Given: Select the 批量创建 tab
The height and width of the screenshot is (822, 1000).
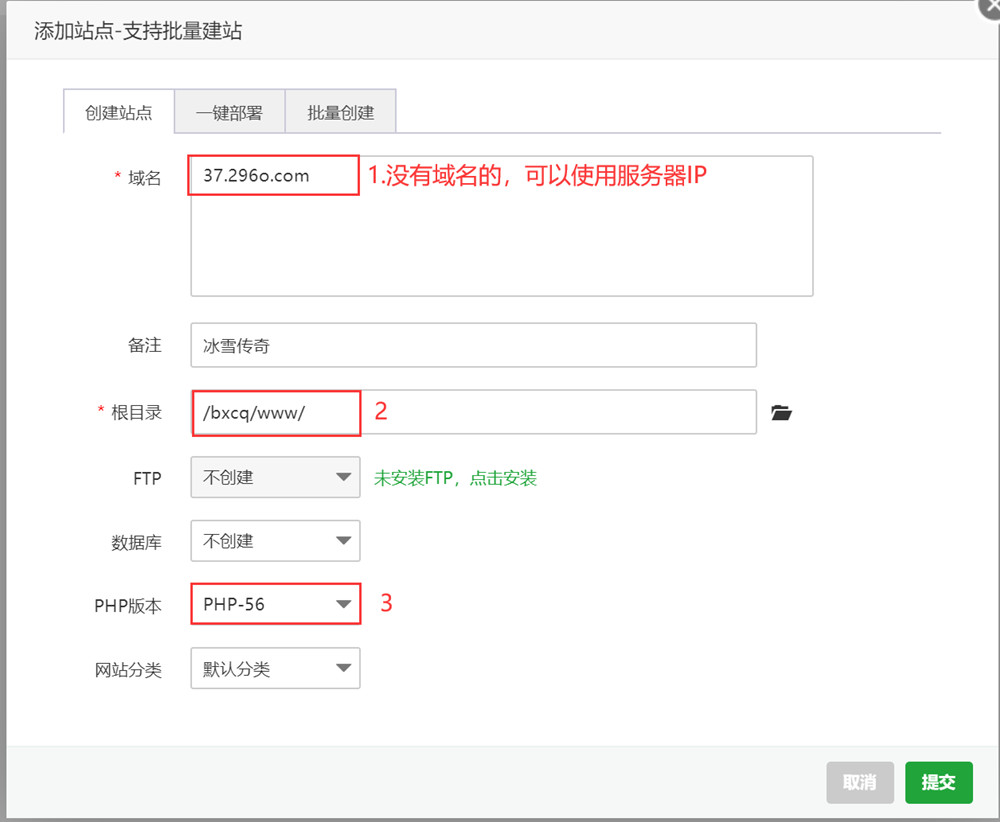Looking at the screenshot, I should point(341,112).
